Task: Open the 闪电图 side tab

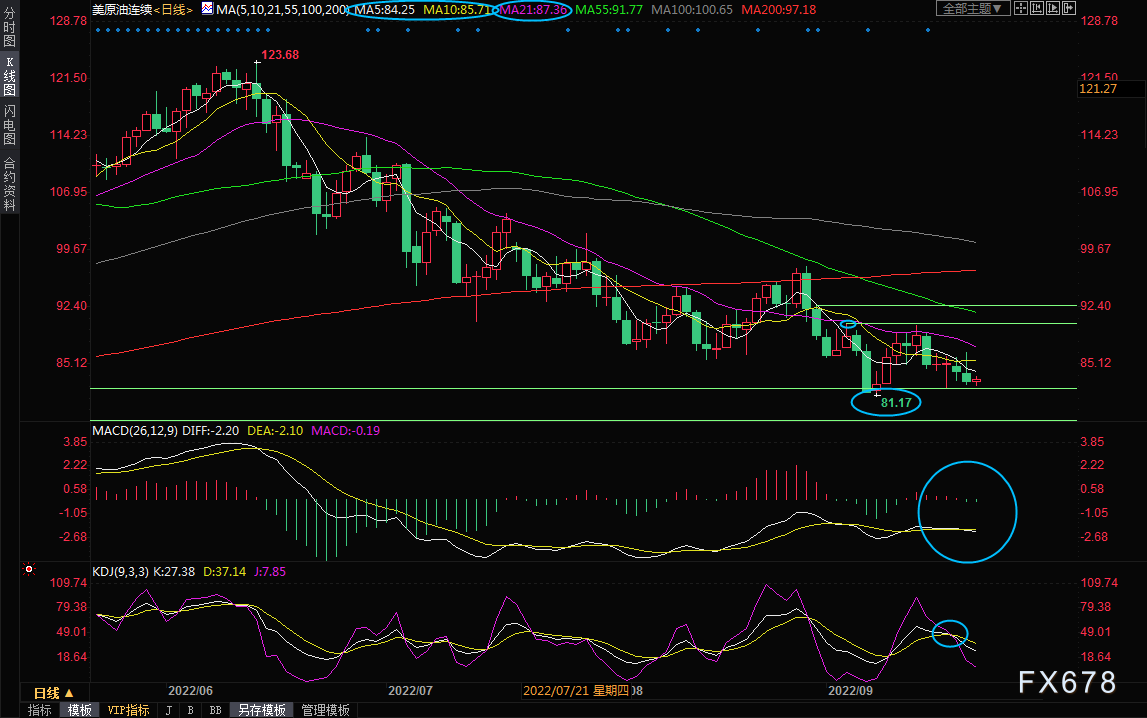Action: [10, 124]
